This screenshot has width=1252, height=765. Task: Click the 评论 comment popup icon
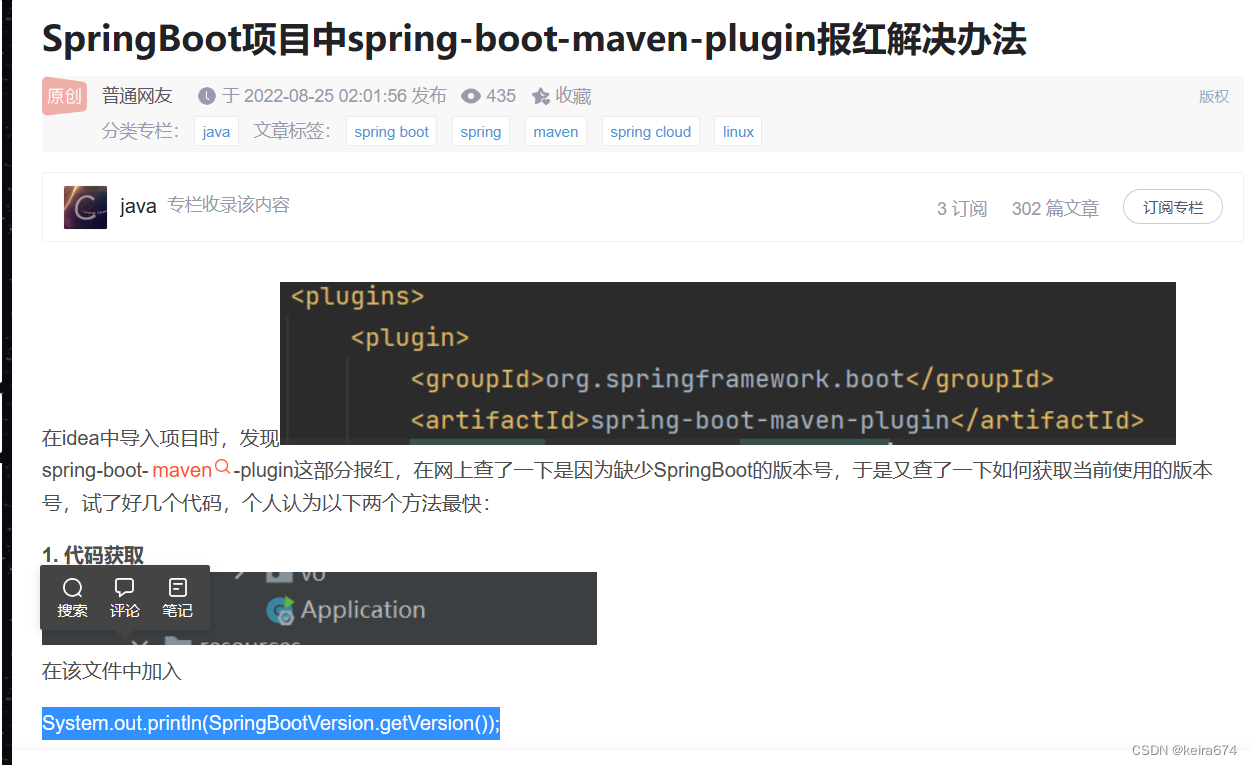point(125,598)
